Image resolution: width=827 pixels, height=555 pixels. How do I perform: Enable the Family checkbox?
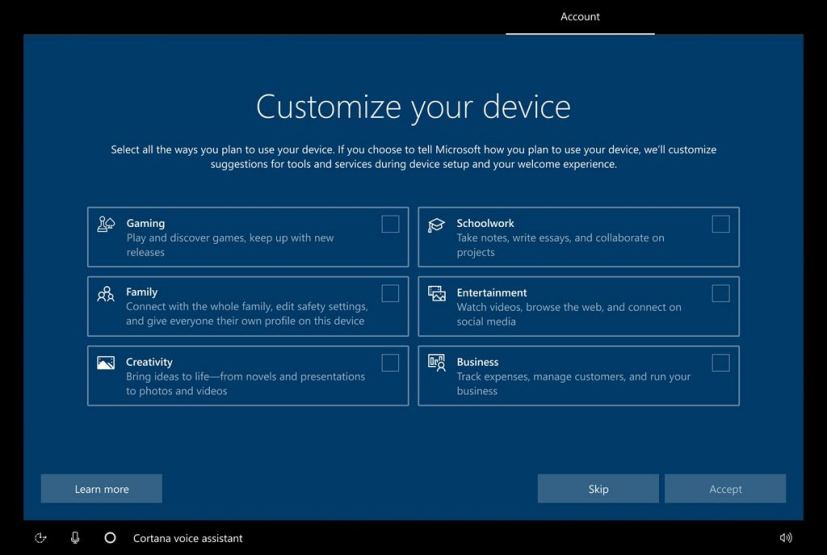(x=390, y=293)
